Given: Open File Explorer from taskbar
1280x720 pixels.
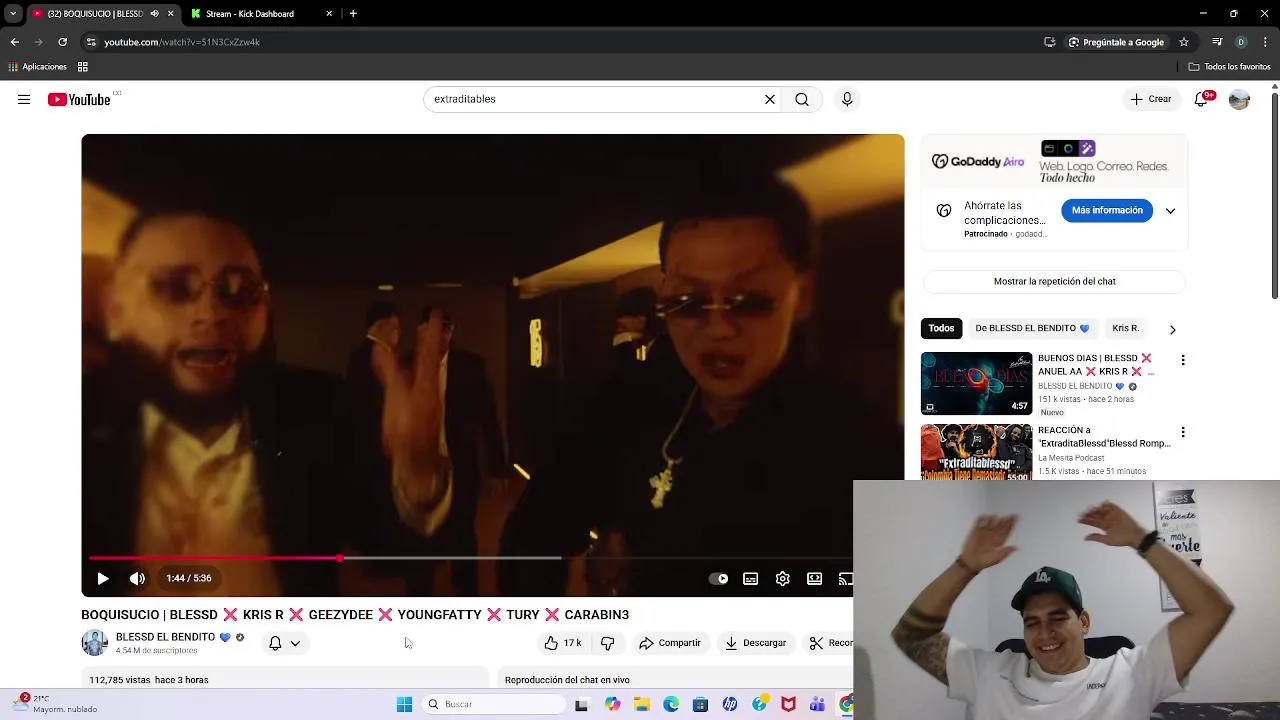Looking at the screenshot, I should coord(642,704).
